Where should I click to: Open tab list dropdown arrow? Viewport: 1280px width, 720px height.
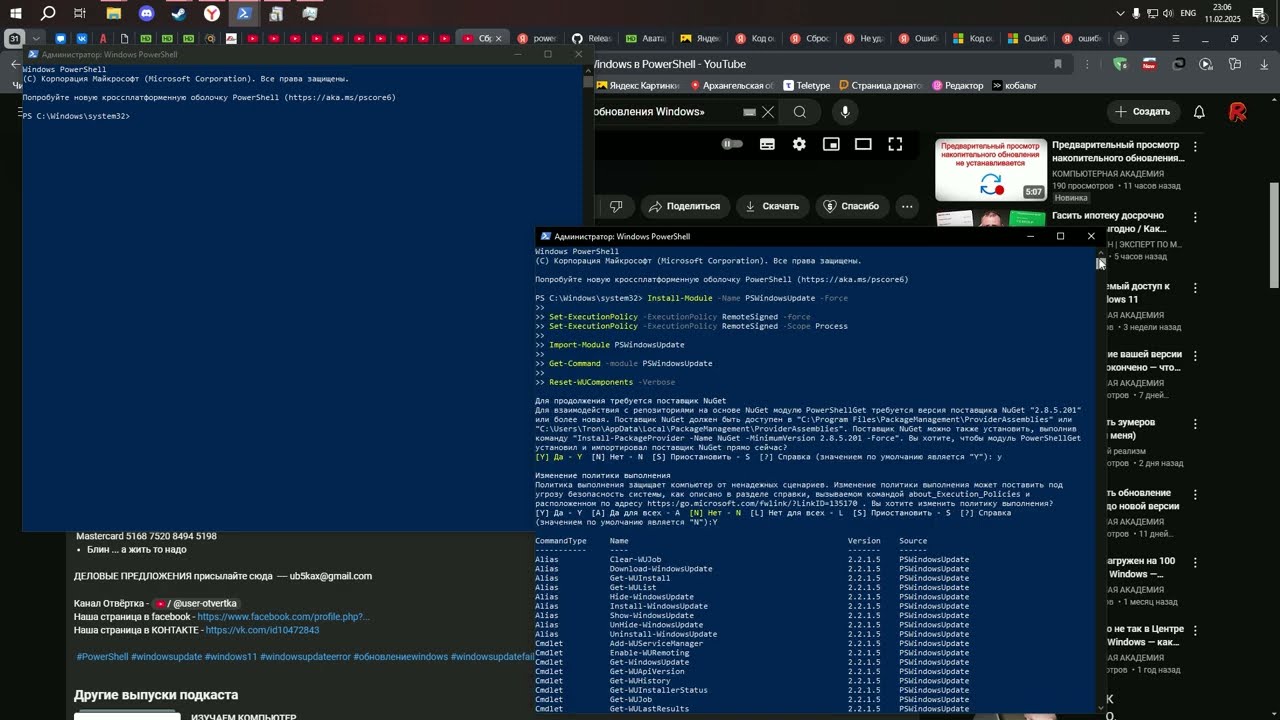click(x=36, y=38)
